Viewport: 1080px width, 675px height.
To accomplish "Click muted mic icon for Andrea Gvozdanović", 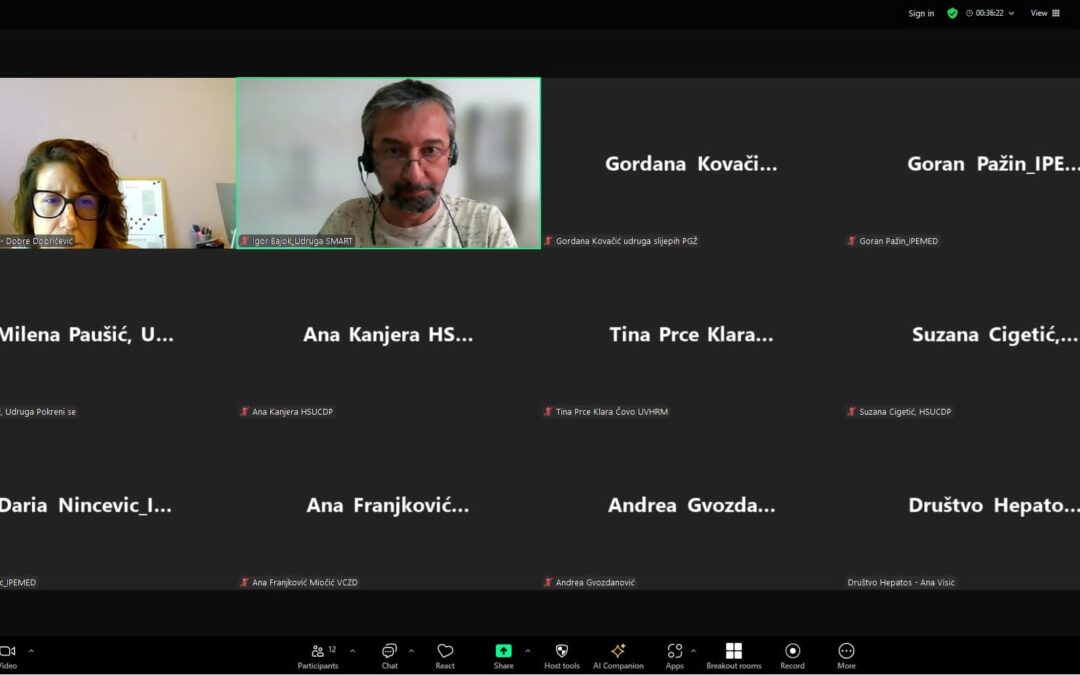I will pos(548,583).
